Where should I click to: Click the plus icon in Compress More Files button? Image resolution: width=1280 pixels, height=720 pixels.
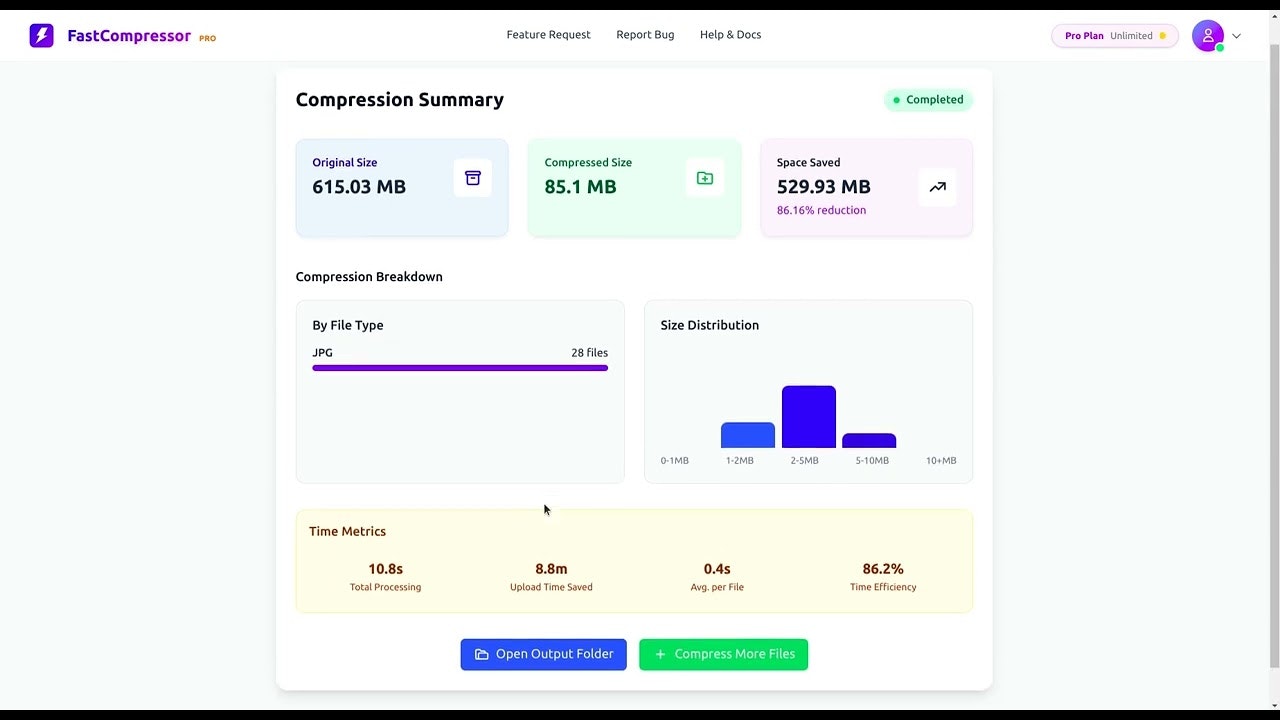660,654
